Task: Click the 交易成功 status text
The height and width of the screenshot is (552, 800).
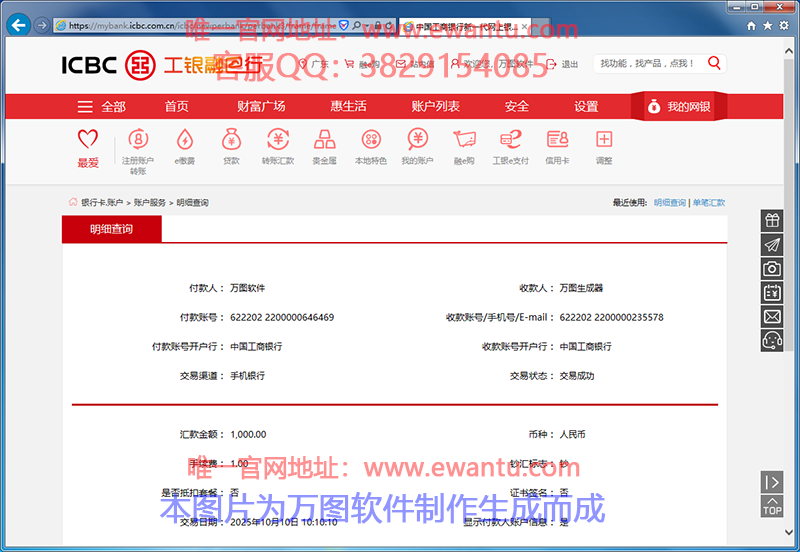Action: click(577, 376)
